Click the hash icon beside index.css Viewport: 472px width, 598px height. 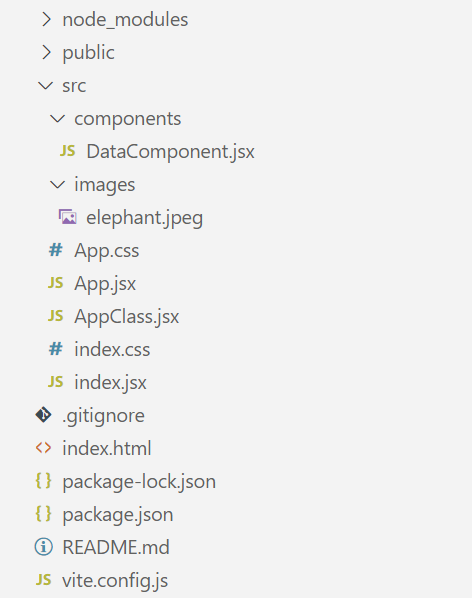pos(56,349)
